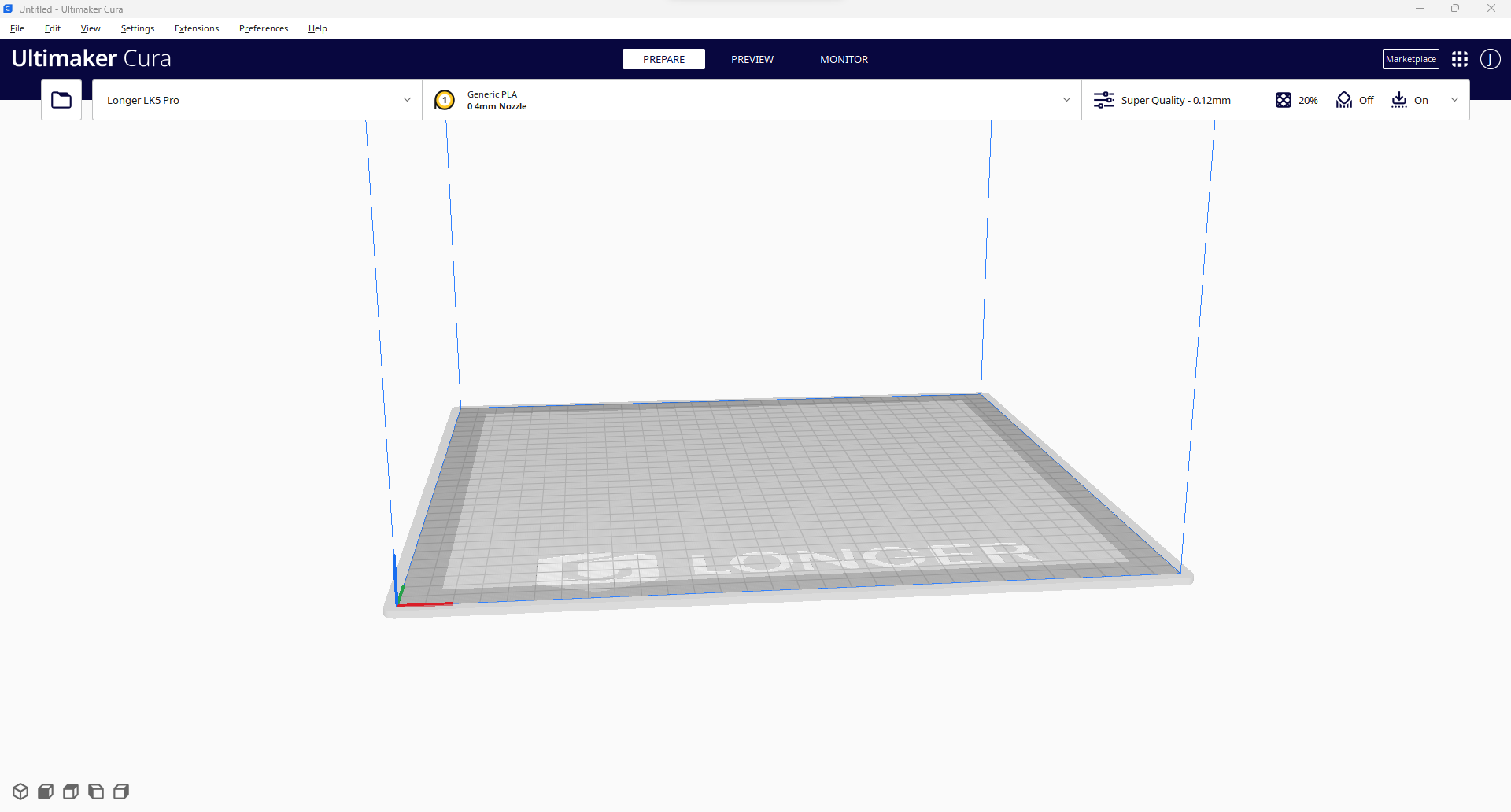Click the build plate adhesion On icon

point(1399,100)
